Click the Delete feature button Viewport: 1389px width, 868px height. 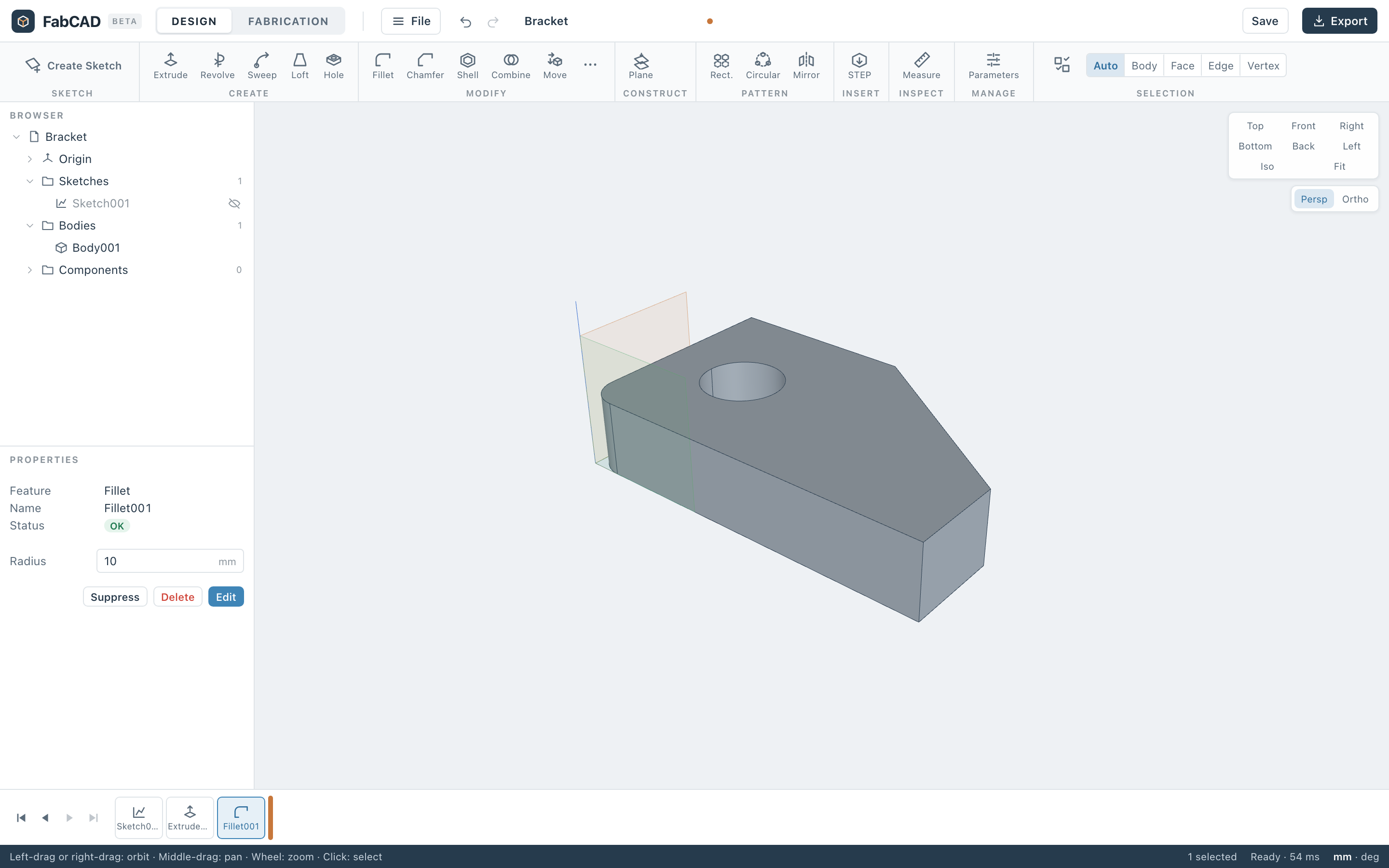point(177,597)
